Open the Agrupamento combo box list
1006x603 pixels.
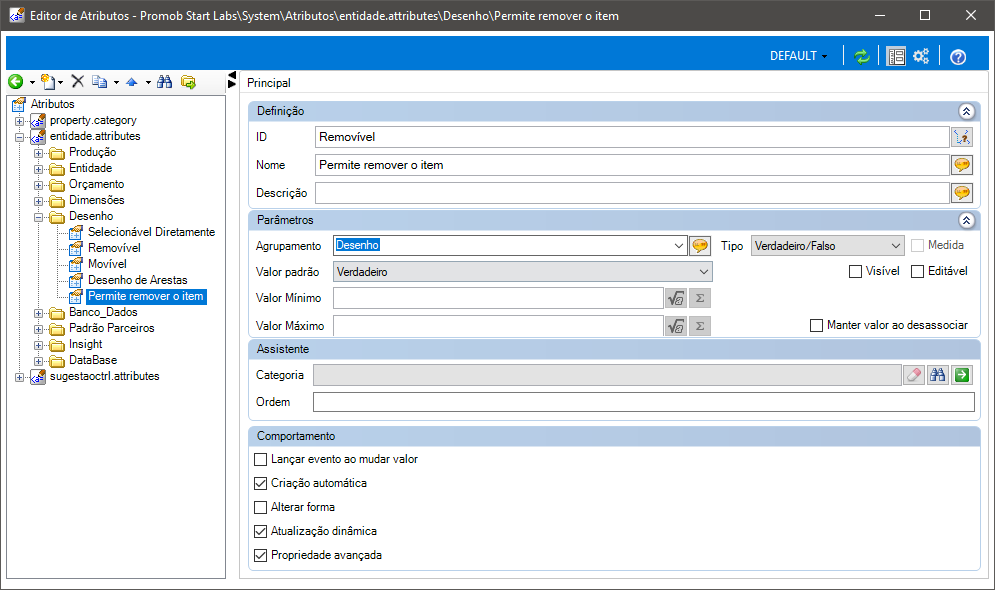pos(679,246)
